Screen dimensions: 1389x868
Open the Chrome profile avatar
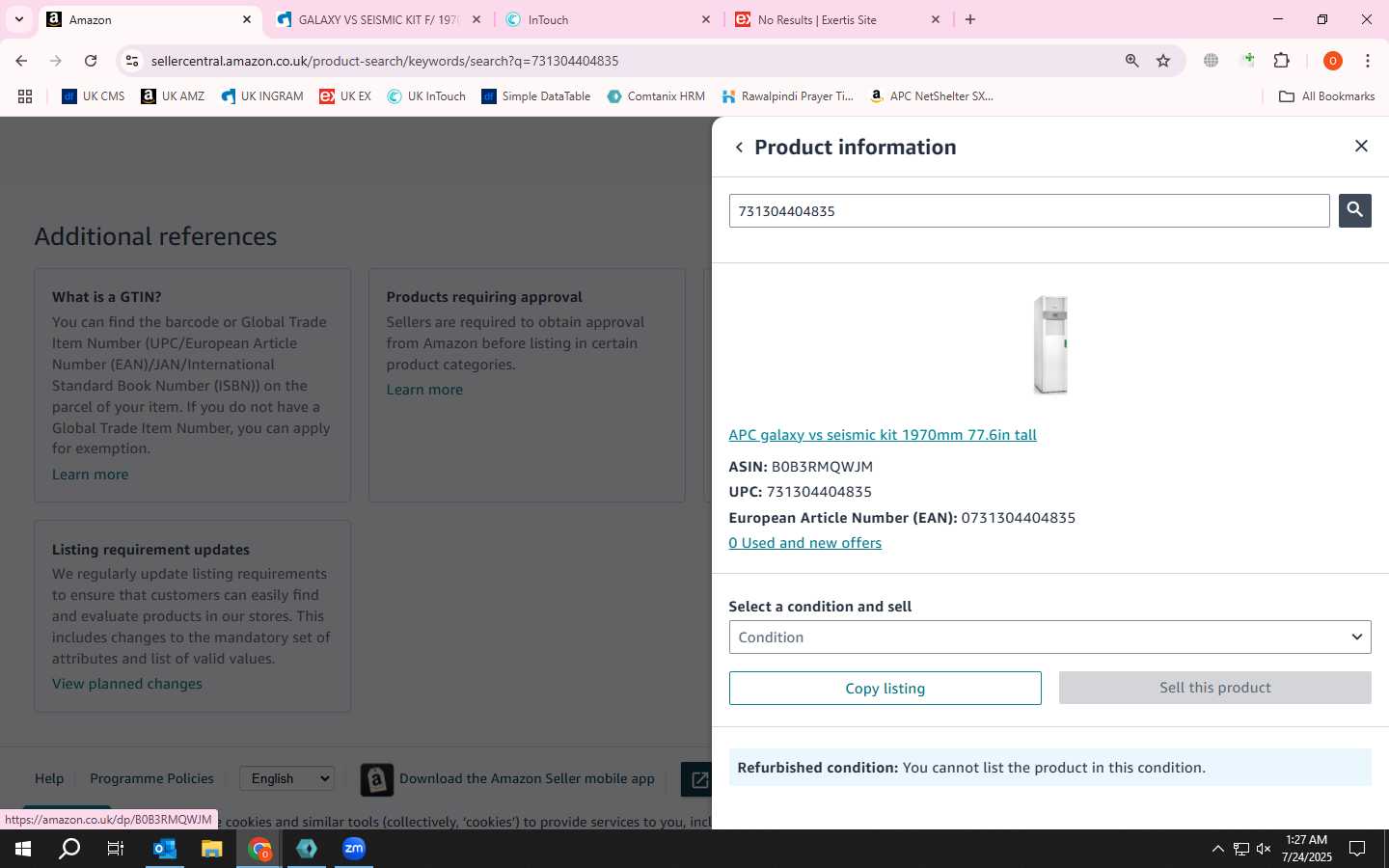tap(1333, 61)
